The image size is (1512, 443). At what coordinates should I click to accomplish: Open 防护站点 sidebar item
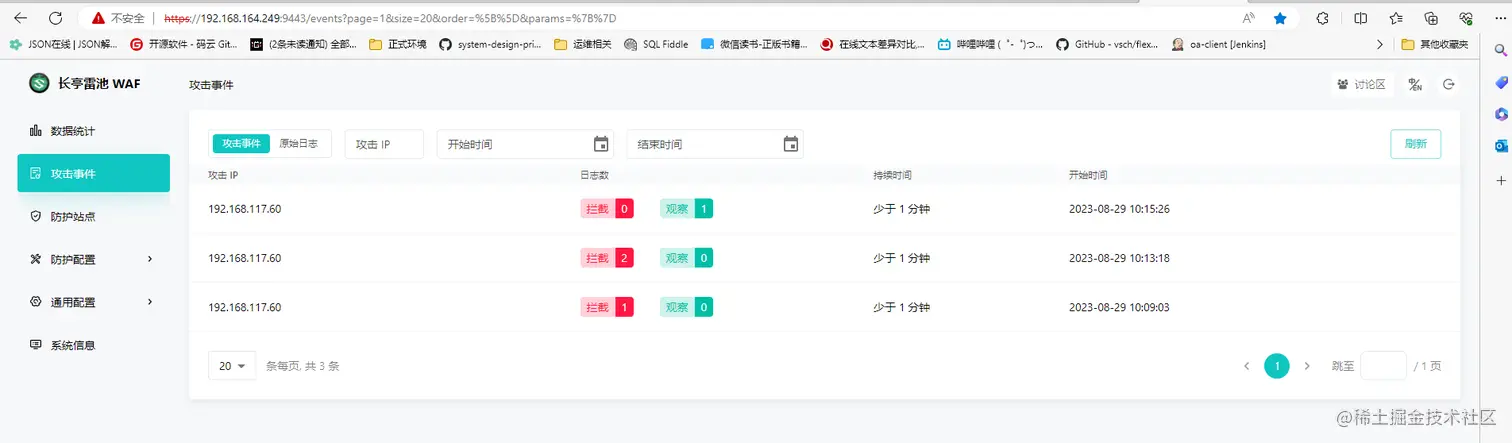[93, 216]
